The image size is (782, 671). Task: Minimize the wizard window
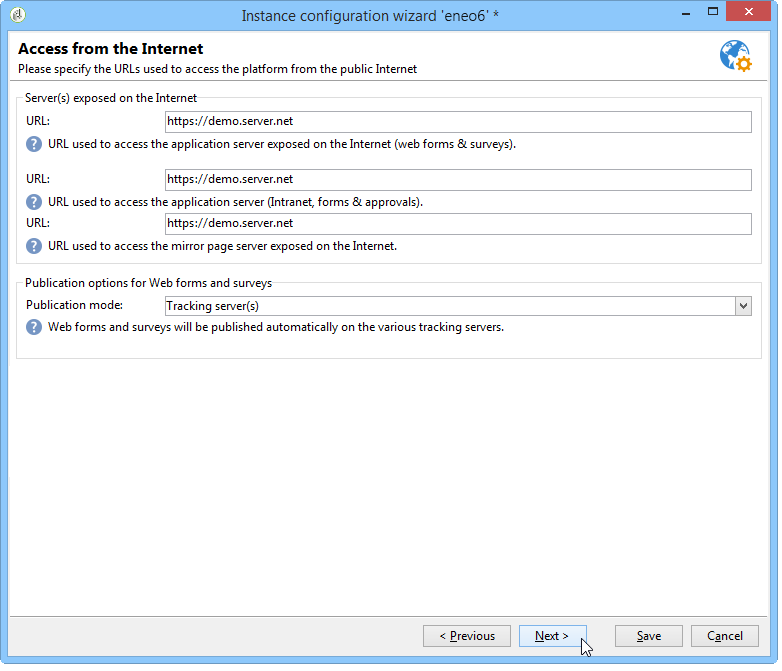(x=686, y=12)
